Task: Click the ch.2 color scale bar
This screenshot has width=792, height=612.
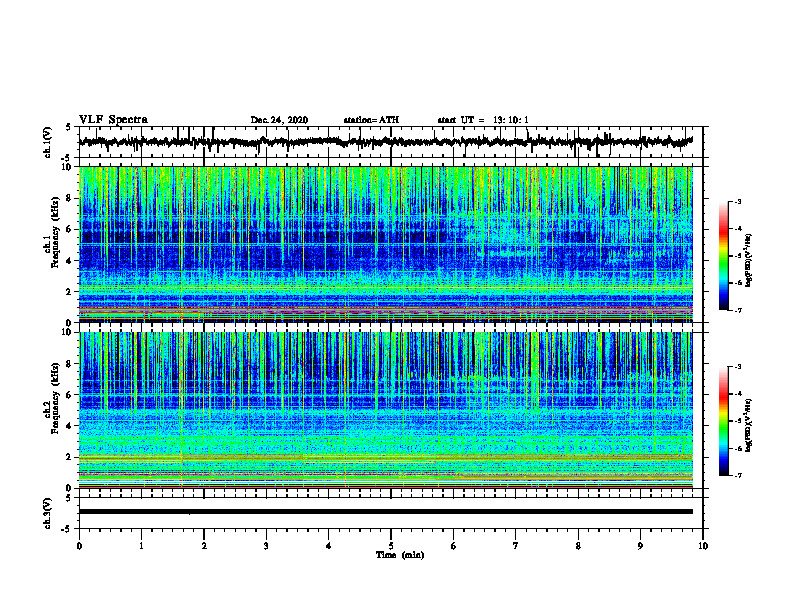Action: pos(724,421)
